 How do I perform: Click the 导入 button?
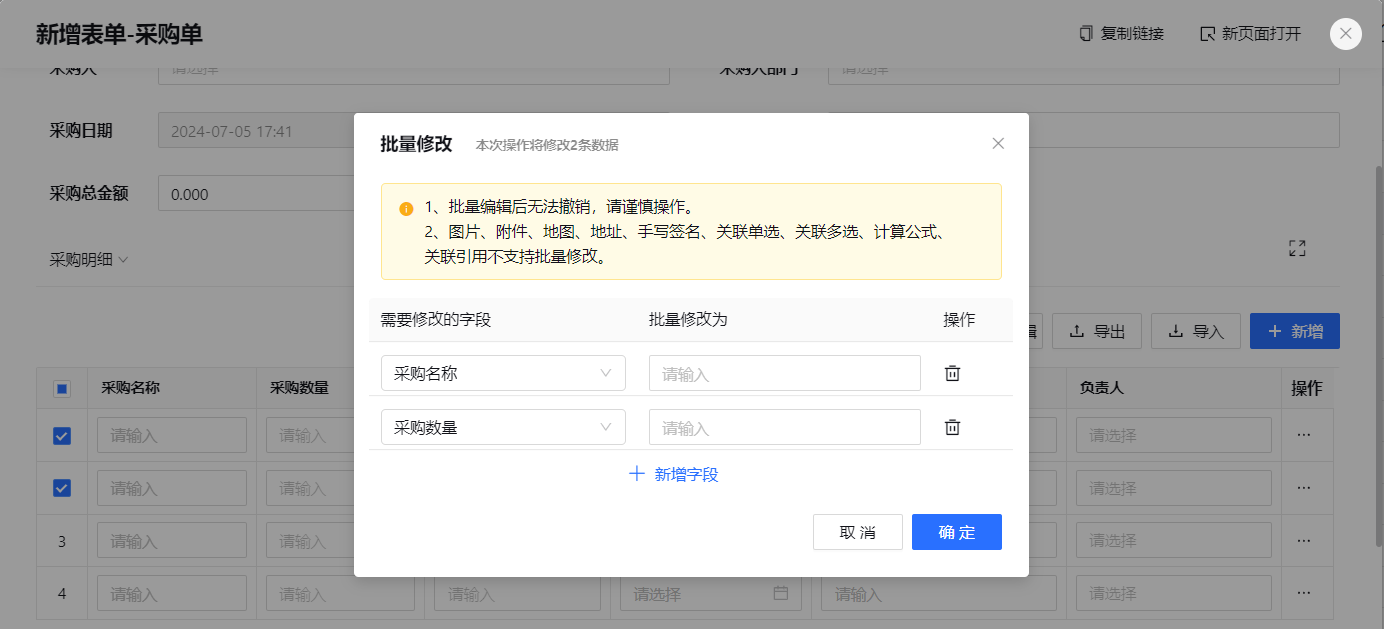point(1196,331)
